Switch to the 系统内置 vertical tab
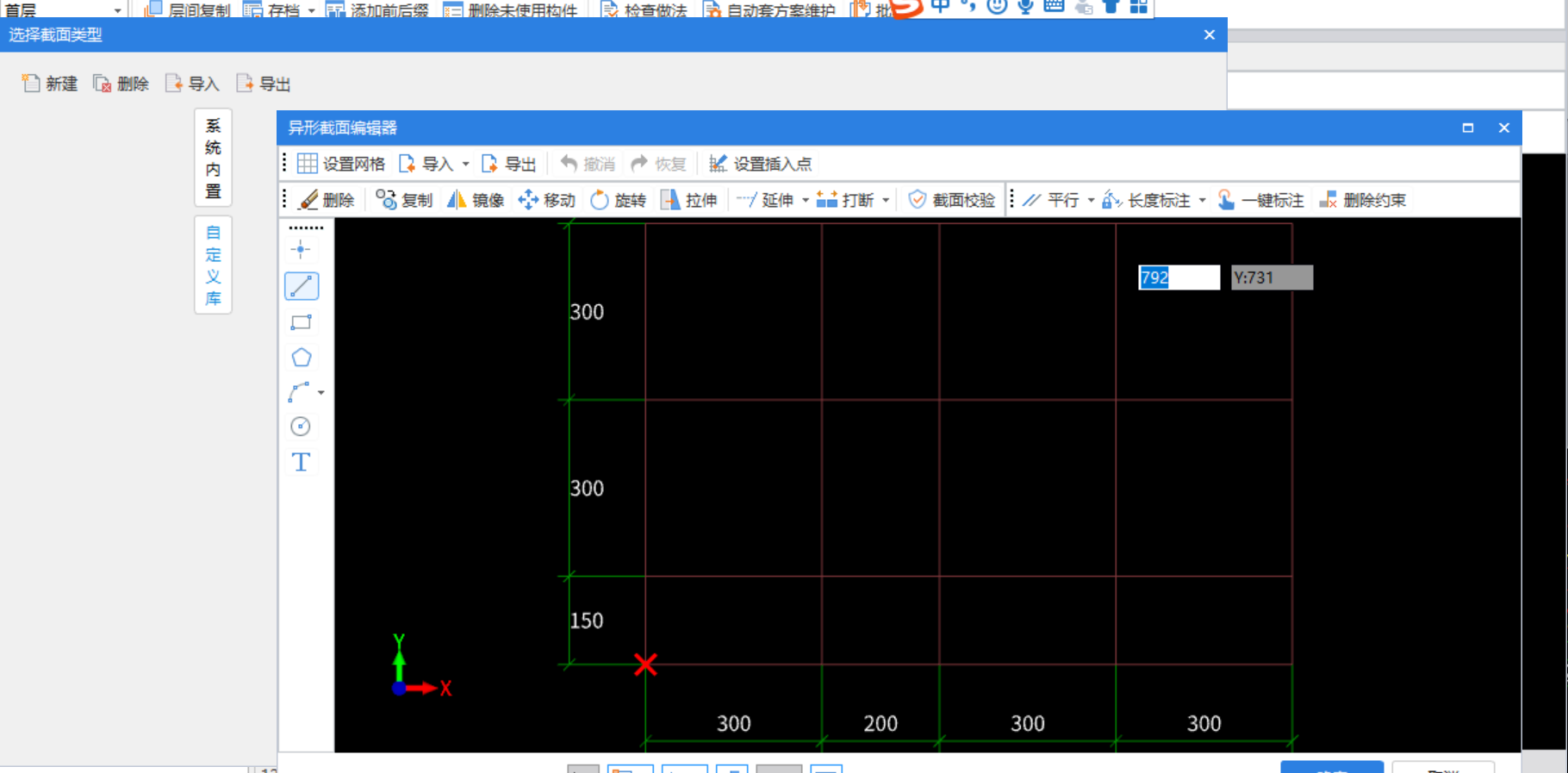 (213, 158)
